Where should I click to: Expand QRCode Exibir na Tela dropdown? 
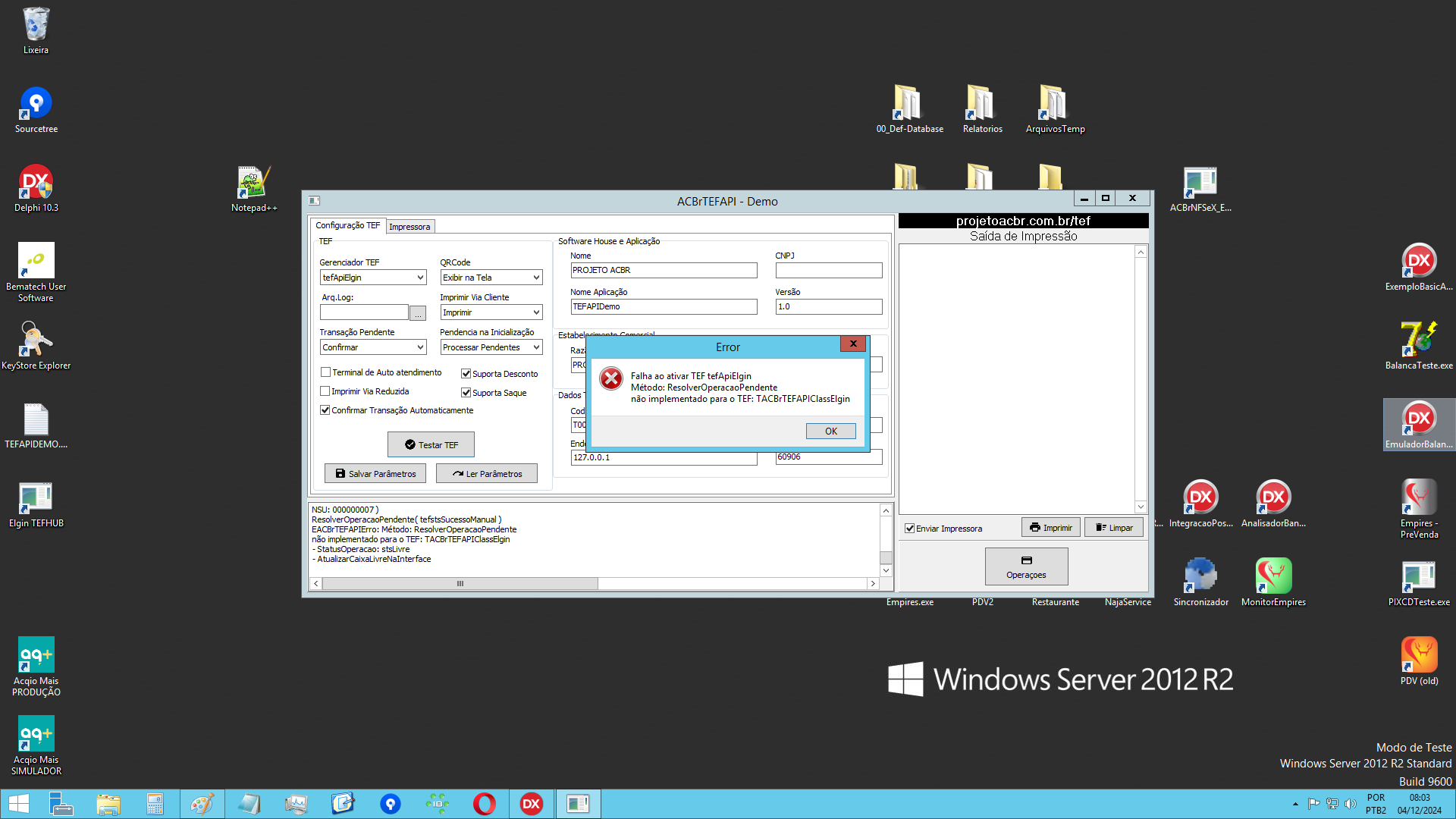[536, 278]
